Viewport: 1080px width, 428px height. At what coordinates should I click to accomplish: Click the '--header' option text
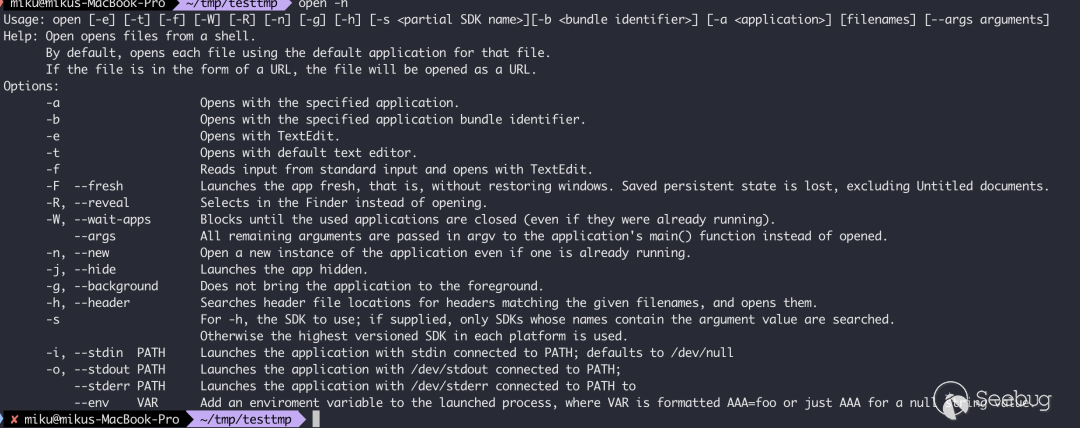[x=102, y=303]
